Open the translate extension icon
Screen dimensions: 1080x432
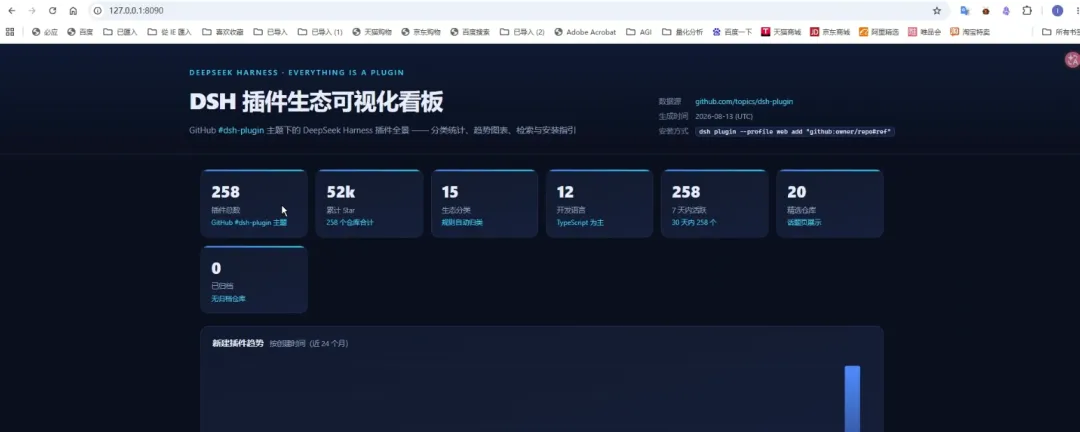click(x=965, y=11)
